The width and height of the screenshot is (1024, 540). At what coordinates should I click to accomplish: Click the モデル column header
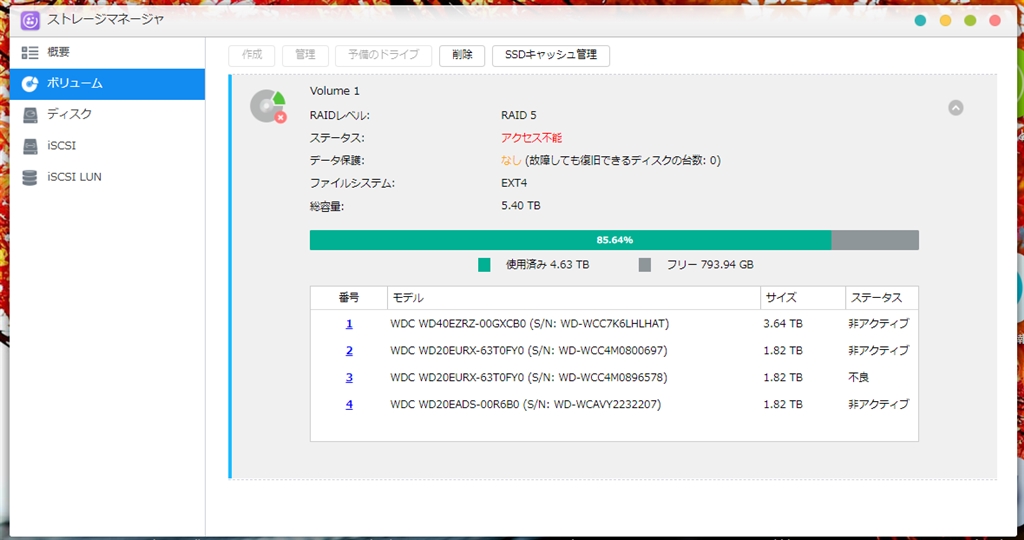pyautogui.click(x=574, y=298)
